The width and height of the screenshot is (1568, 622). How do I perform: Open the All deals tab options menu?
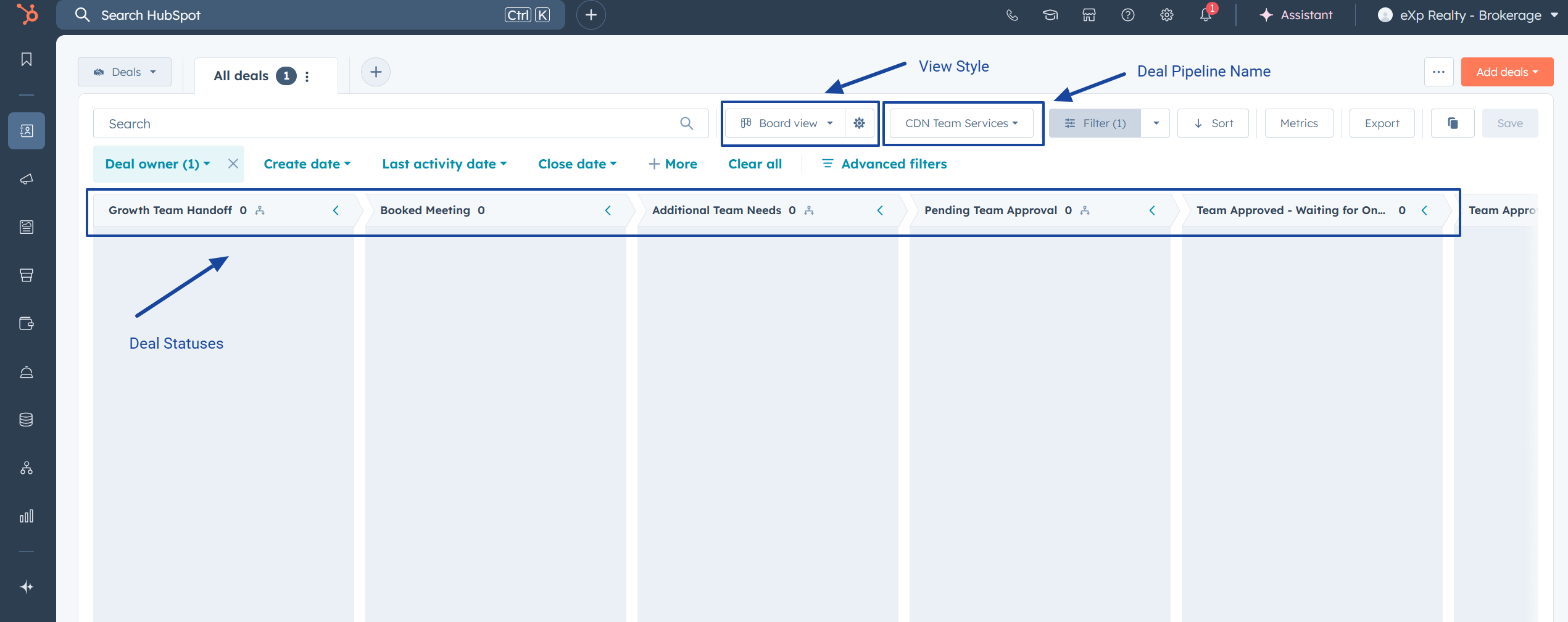[307, 76]
